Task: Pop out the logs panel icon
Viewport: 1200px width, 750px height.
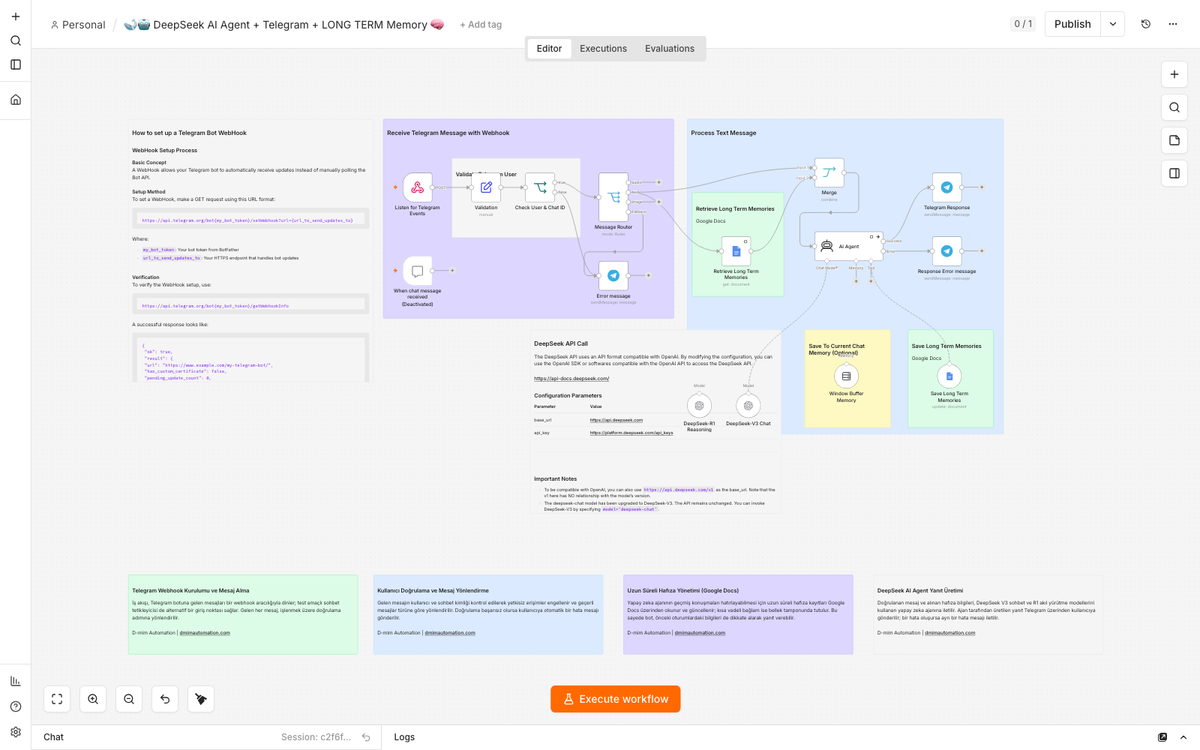Action: pyautogui.click(x=1162, y=737)
